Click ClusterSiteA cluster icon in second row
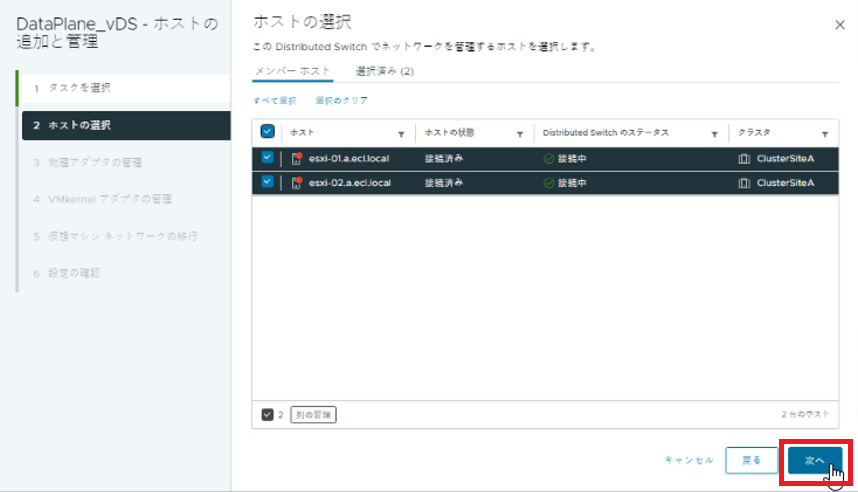858x492 pixels. (x=743, y=183)
